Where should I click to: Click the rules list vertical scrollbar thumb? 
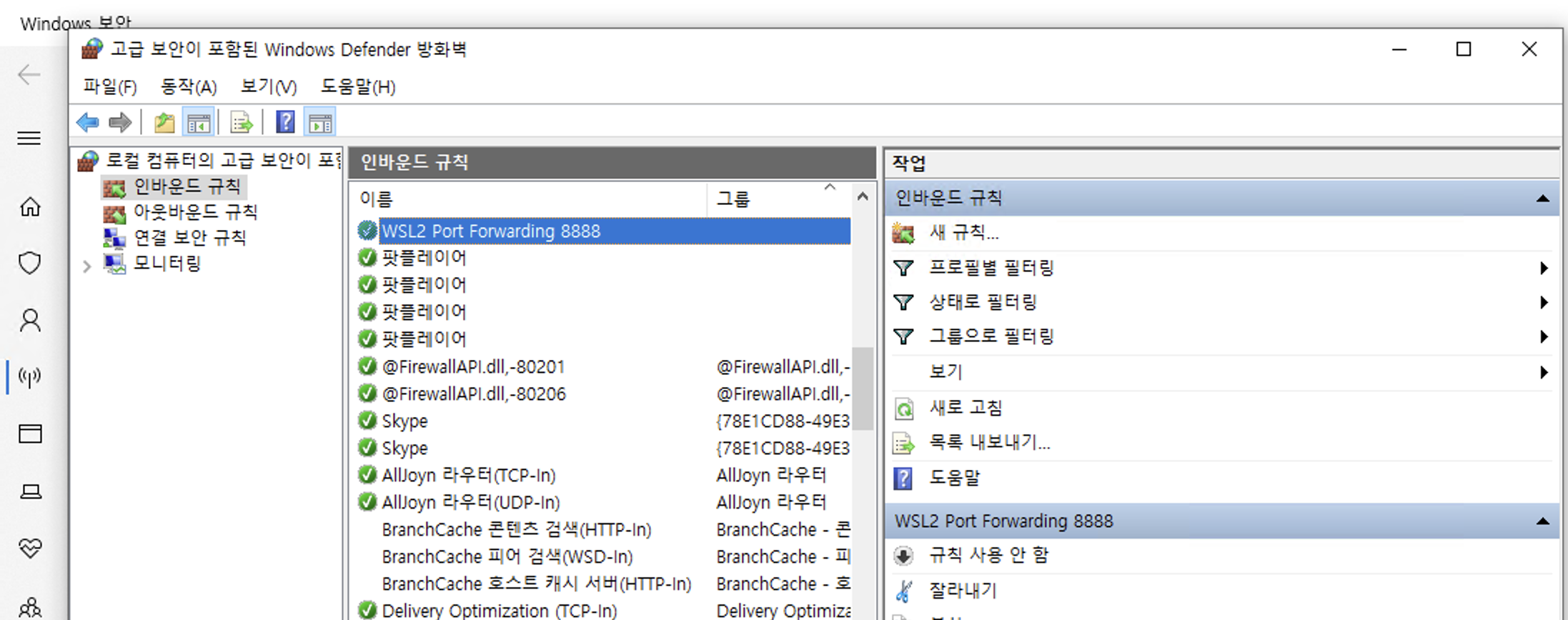(863, 388)
